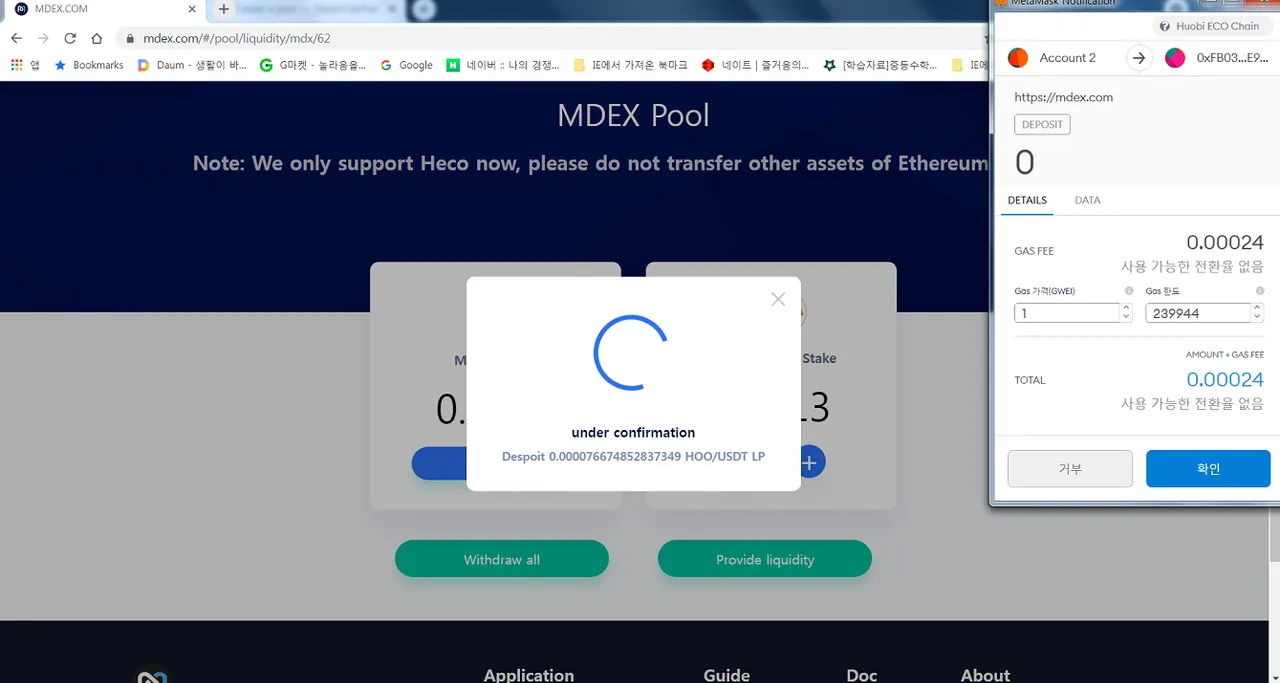
Task: Open the About footer heading
Action: click(x=985, y=675)
